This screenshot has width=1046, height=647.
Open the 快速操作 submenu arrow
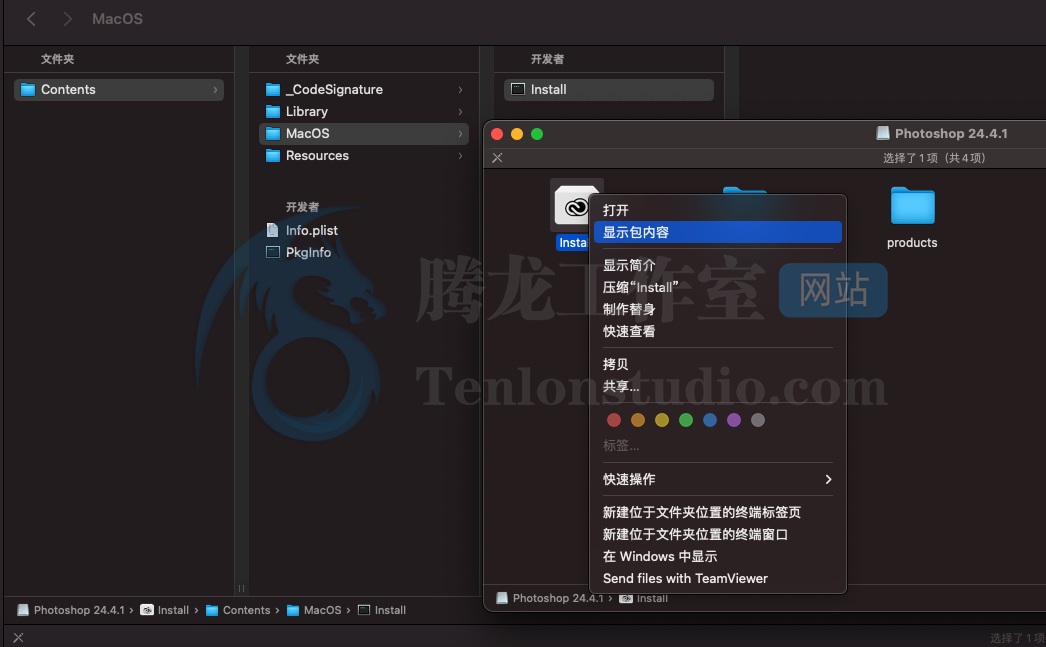(828, 480)
